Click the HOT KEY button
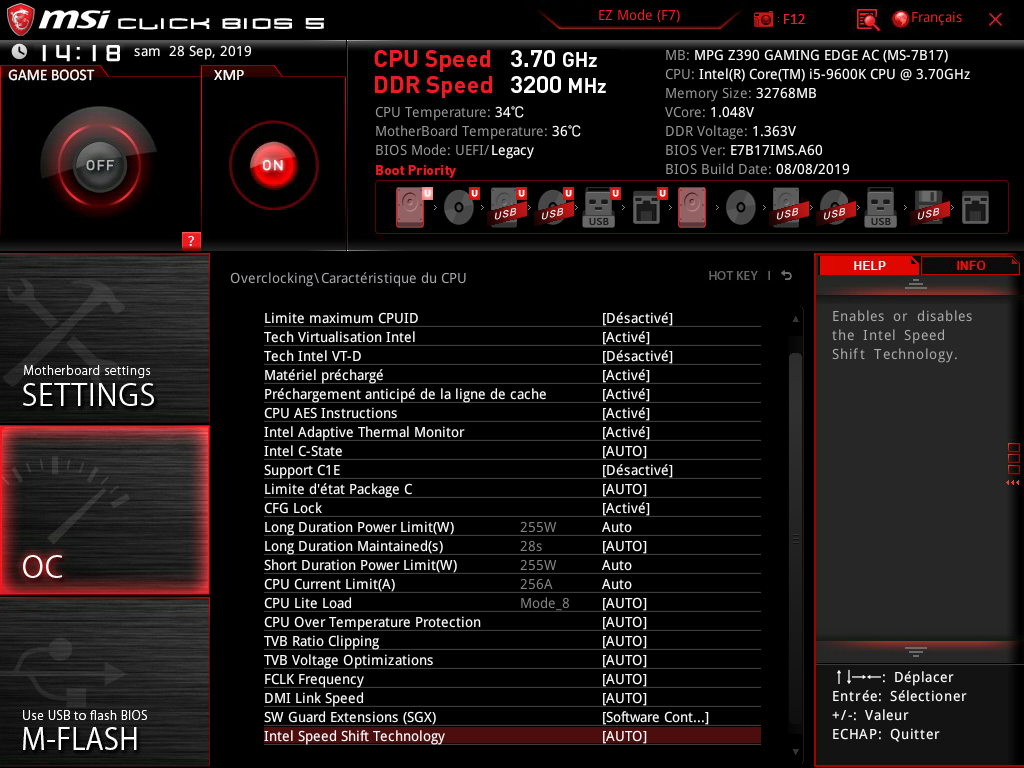1024x768 pixels. coord(733,276)
